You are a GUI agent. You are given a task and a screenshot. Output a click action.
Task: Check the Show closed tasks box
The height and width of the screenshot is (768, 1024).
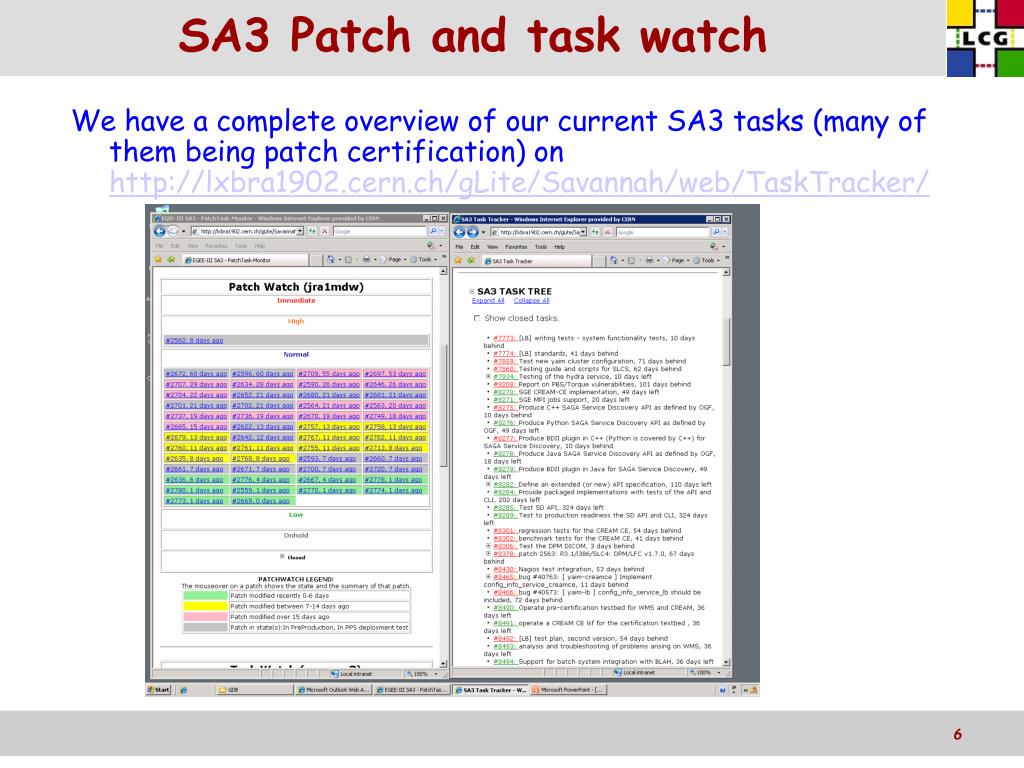coord(476,318)
